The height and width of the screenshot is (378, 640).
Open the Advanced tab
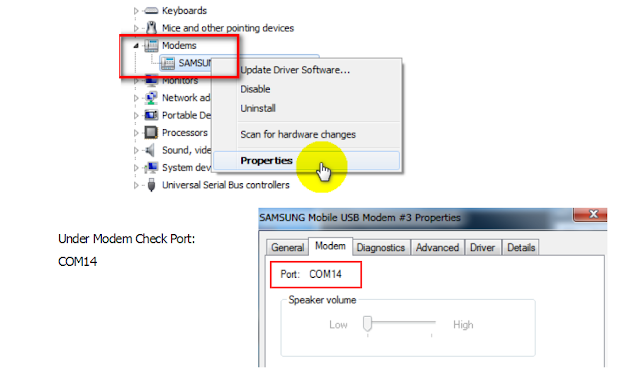[x=437, y=247]
